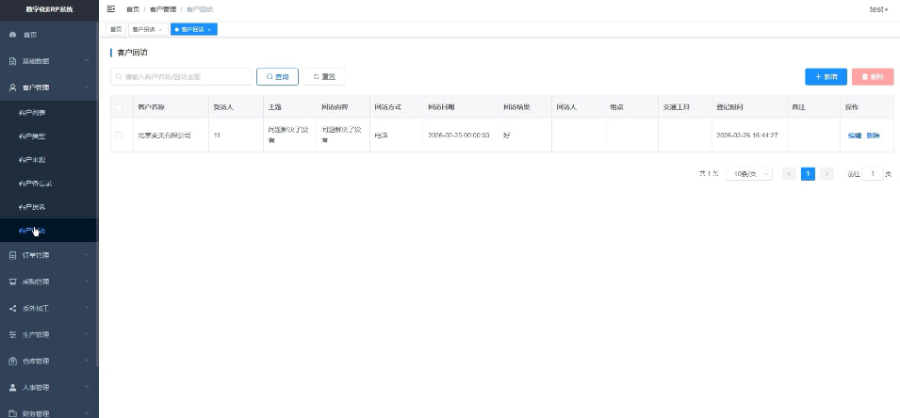900x418 pixels.
Task: Go to previous page arrow
Action: (789, 174)
